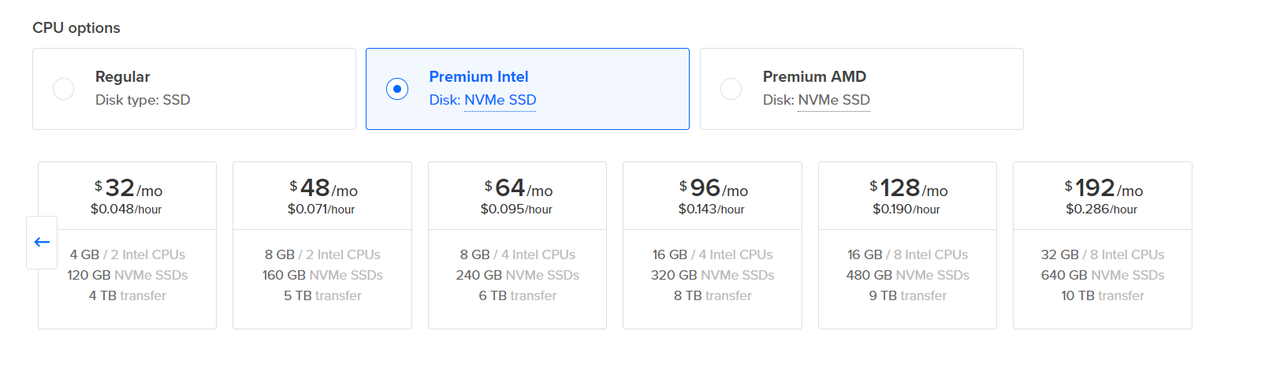Choose the $48/mo plan card
Image resolution: width=1280 pixels, height=367 pixels.
322,245
